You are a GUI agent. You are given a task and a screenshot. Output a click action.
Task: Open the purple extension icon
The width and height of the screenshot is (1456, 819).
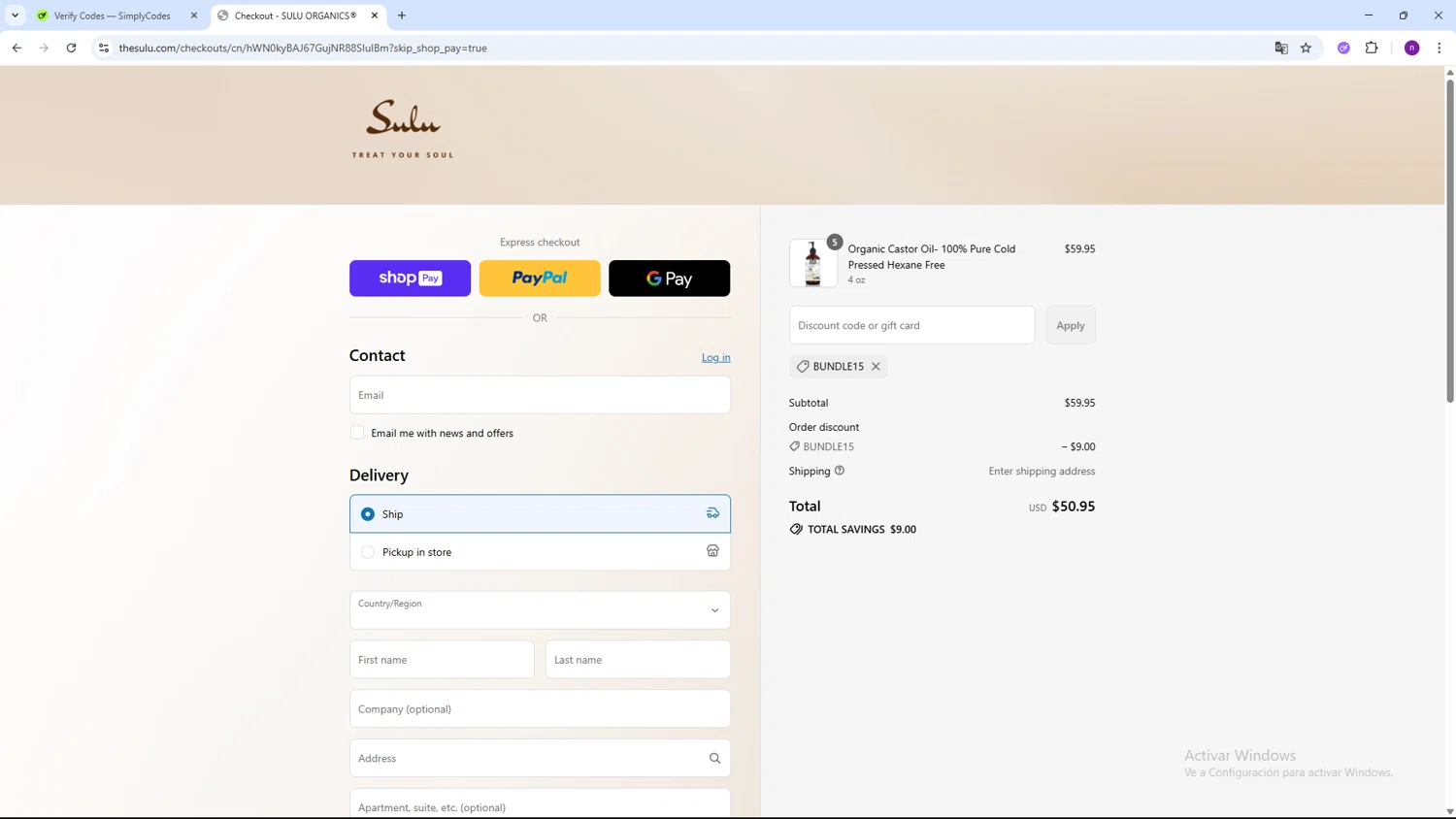[1343, 48]
